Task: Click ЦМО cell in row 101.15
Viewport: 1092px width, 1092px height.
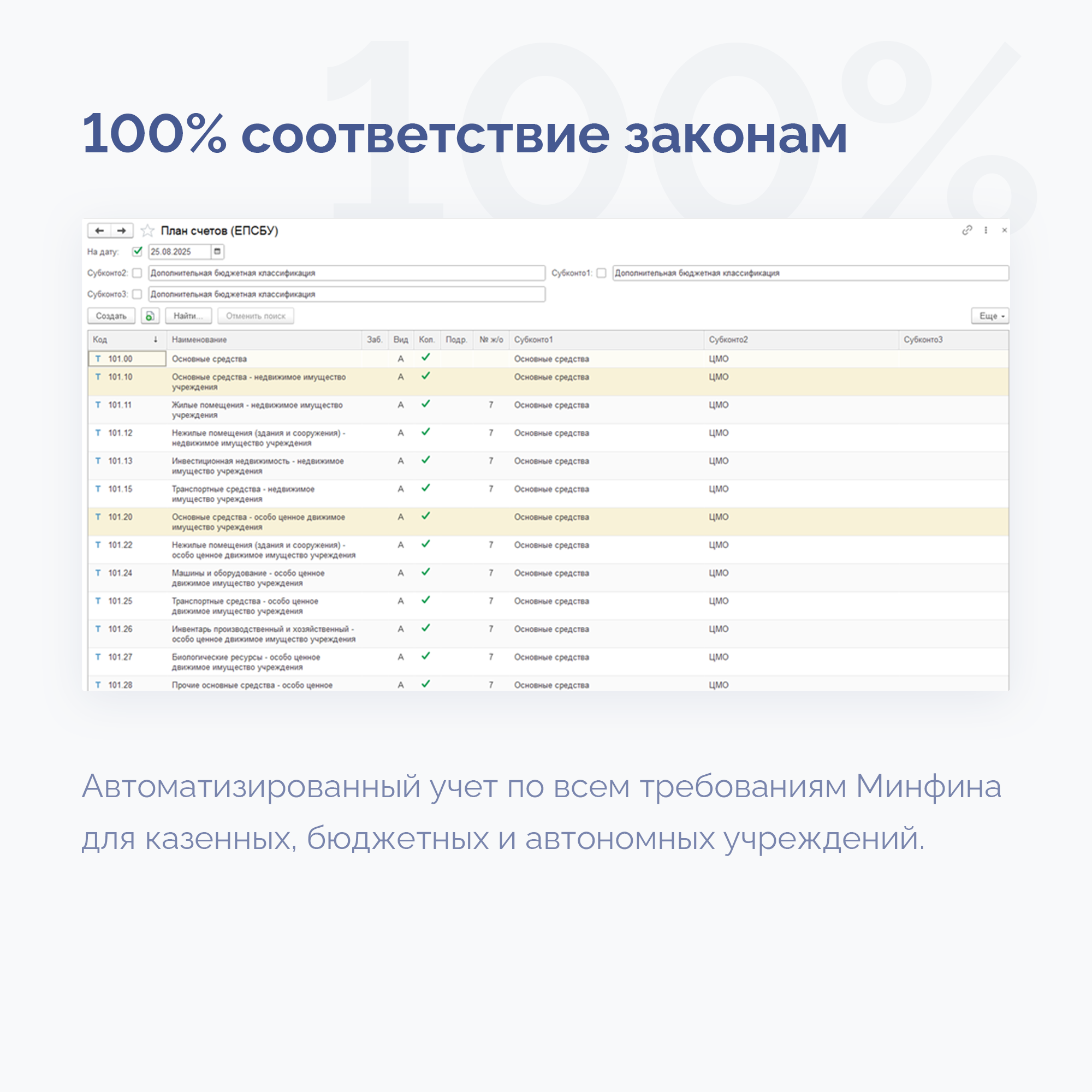Action: (719, 489)
